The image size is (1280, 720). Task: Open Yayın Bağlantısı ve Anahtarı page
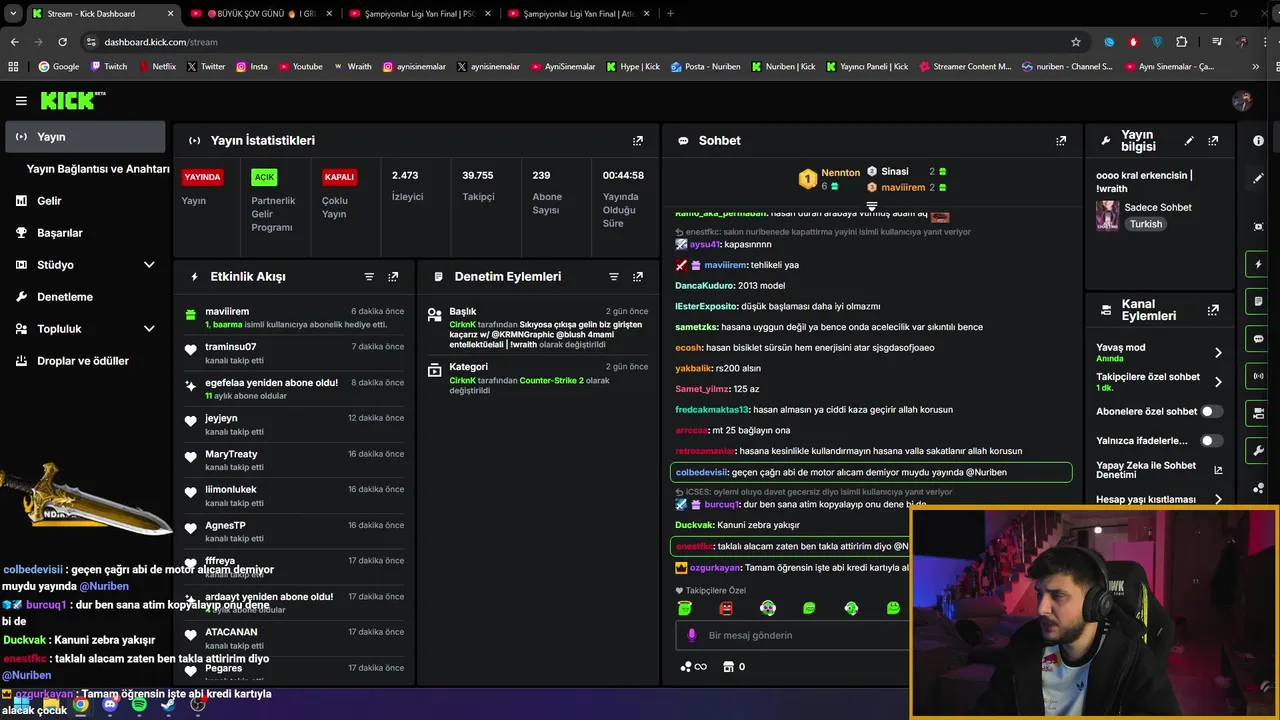tap(98, 169)
